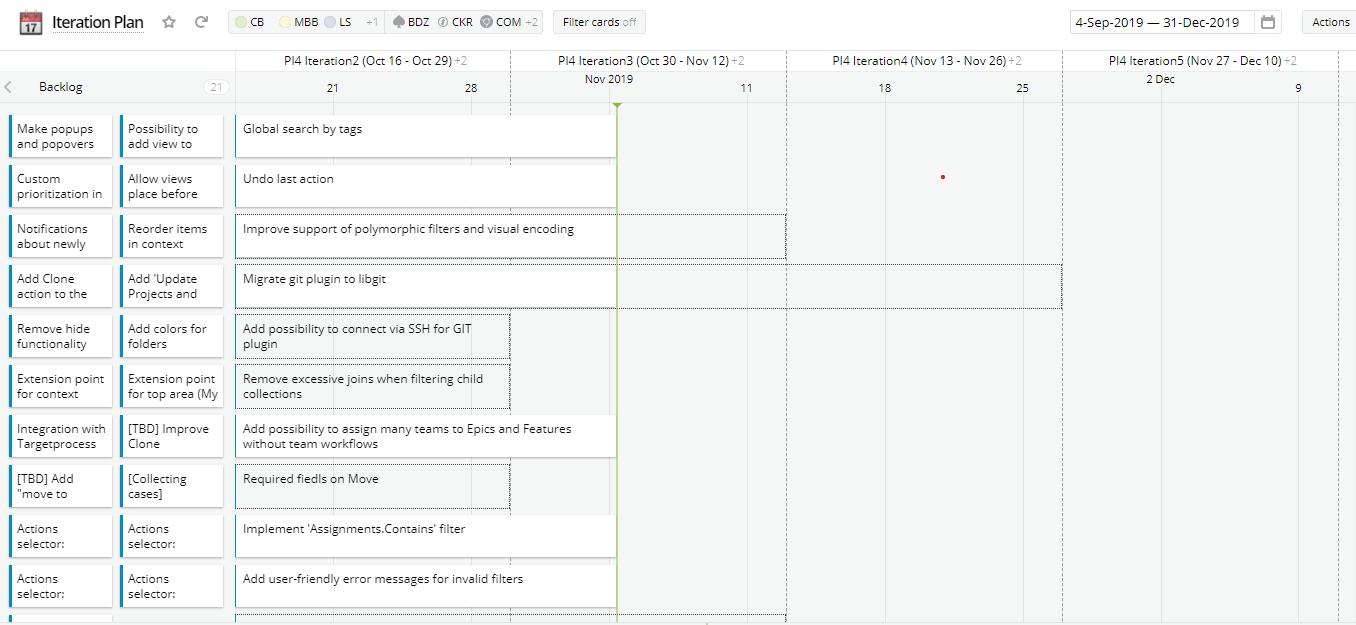This screenshot has width=1356, height=625.
Task: Click the Iteration Plan title link
Action: tap(97, 22)
